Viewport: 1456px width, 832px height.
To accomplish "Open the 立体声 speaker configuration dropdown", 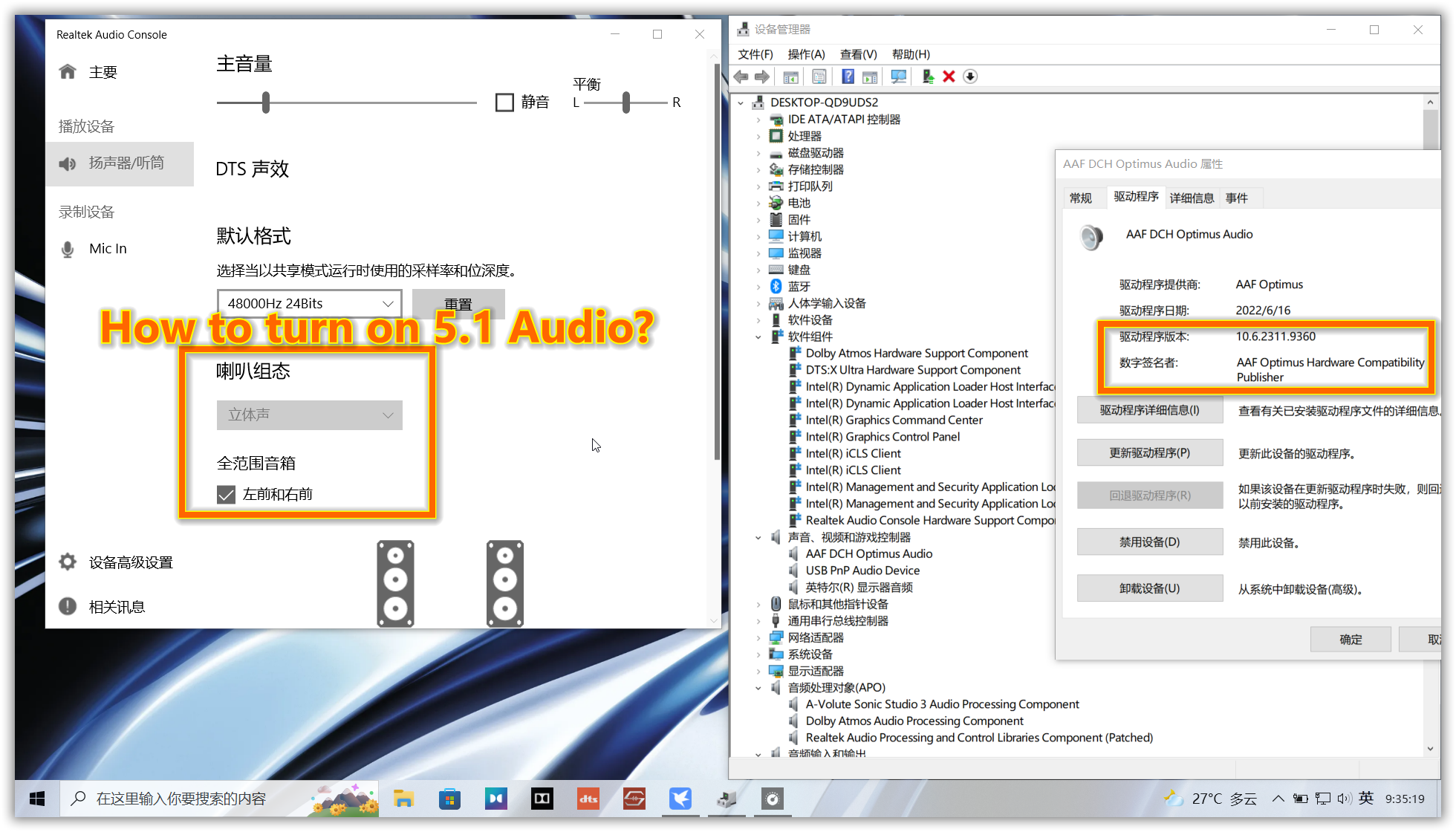I will click(x=310, y=415).
